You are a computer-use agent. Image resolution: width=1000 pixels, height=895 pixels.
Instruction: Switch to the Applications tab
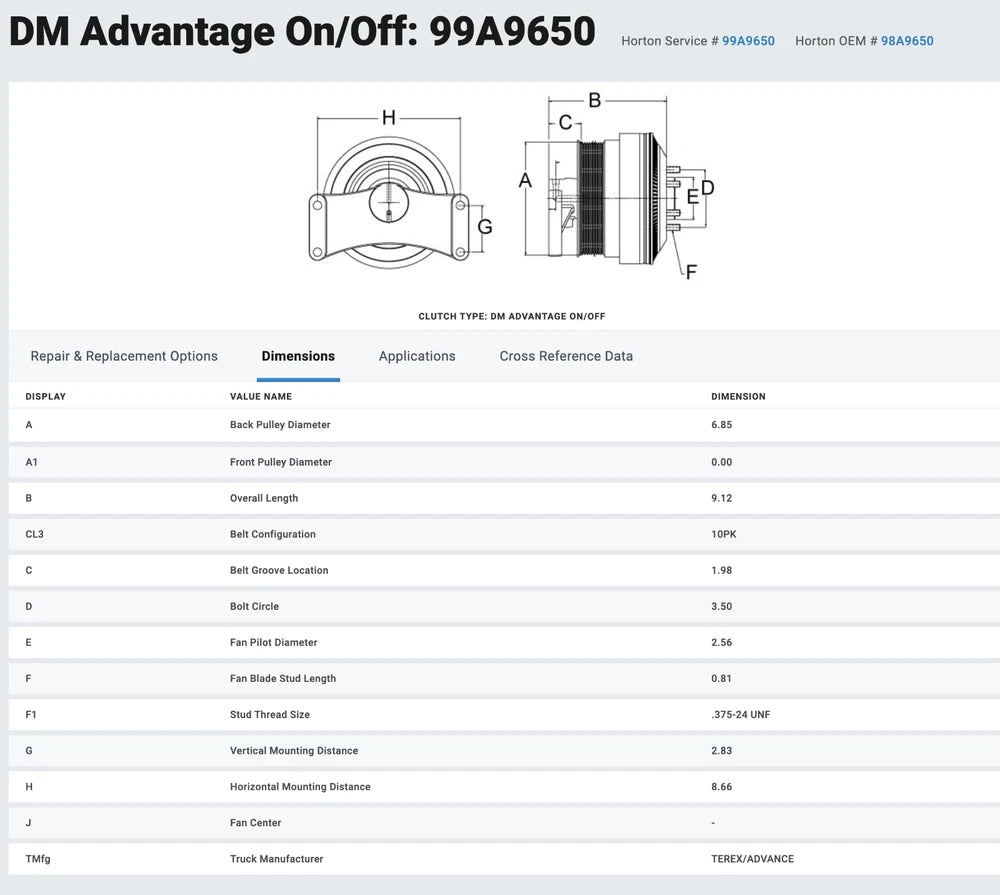tap(417, 356)
